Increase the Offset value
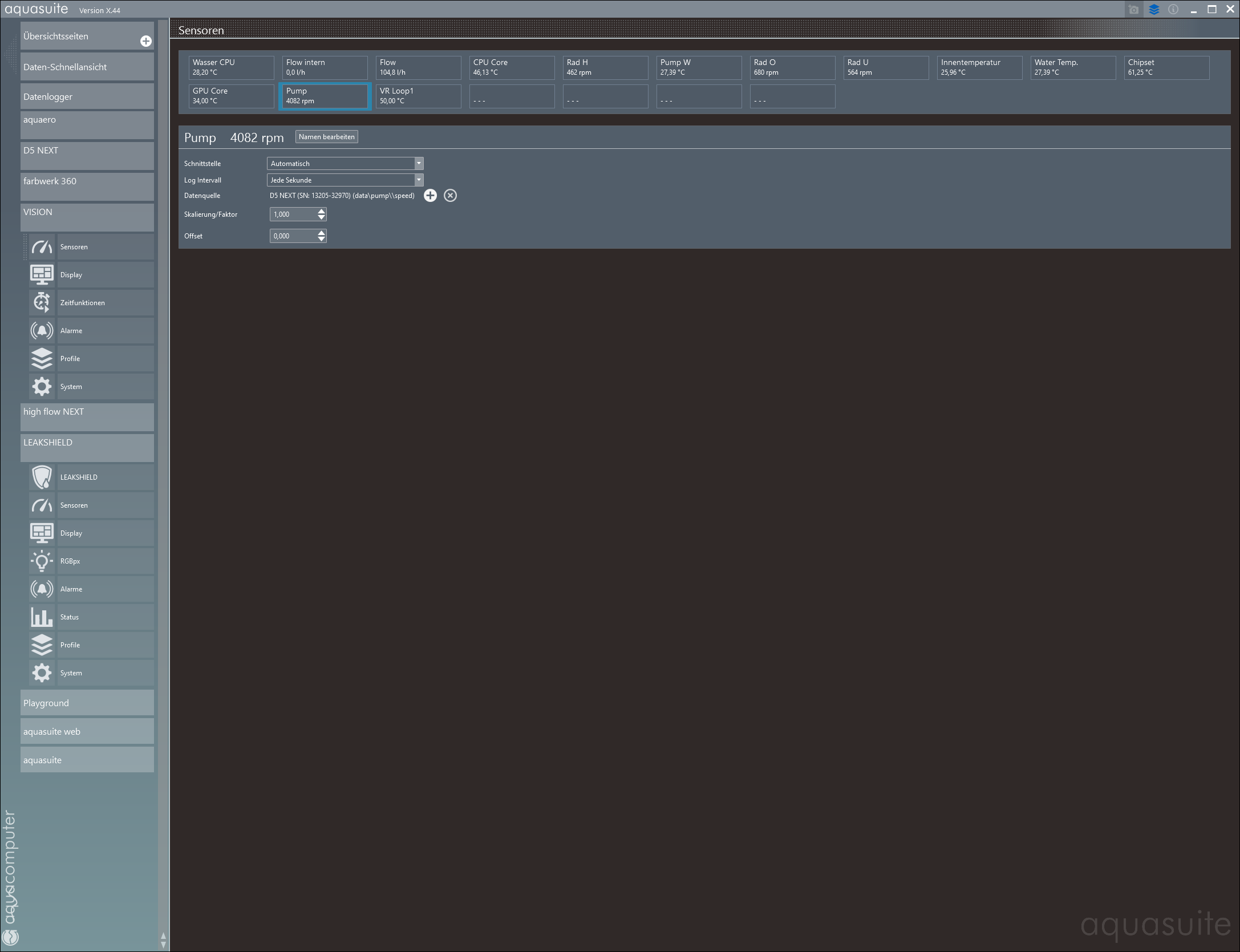Screen dimensions: 1240x952 [x=322, y=233]
